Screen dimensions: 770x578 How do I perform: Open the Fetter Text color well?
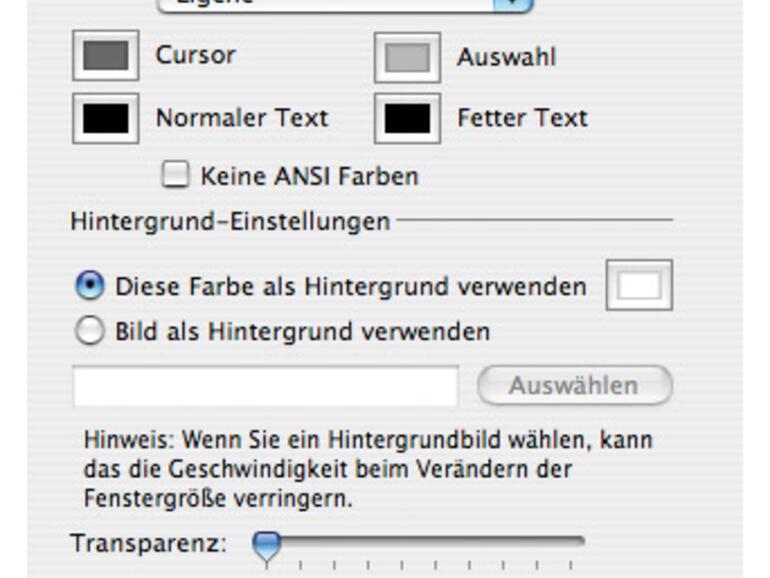coord(407,118)
